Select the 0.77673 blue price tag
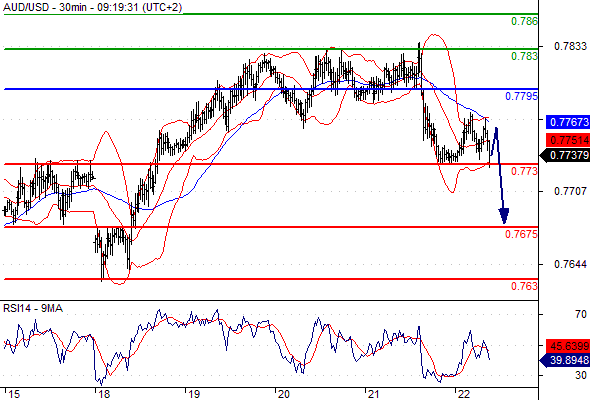 tap(568, 122)
